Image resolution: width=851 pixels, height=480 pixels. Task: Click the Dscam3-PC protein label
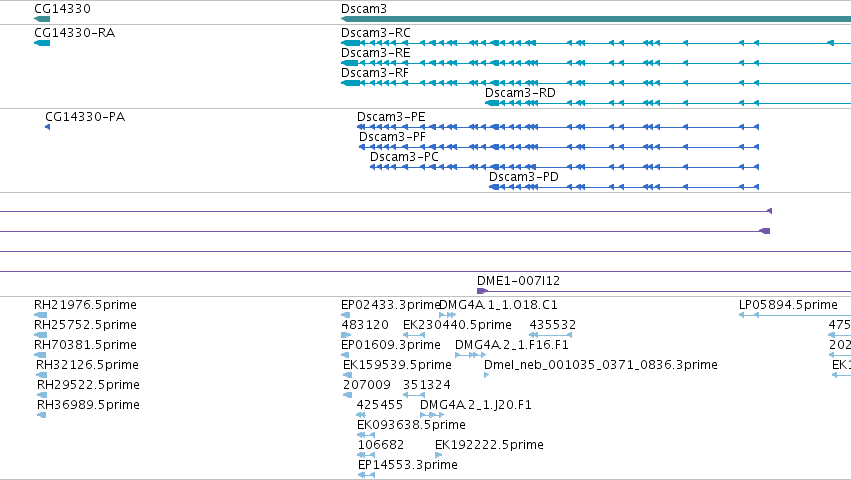[404, 157]
